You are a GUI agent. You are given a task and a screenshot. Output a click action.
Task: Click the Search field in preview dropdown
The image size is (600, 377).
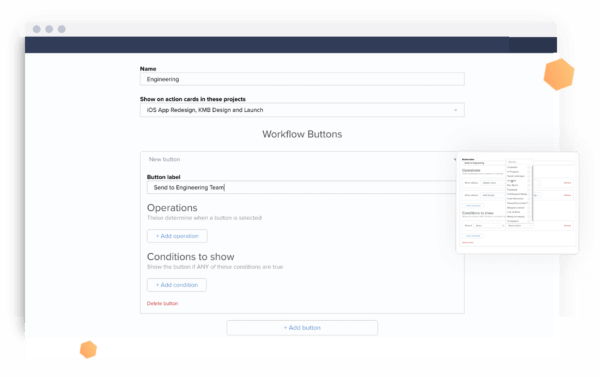tap(519, 162)
